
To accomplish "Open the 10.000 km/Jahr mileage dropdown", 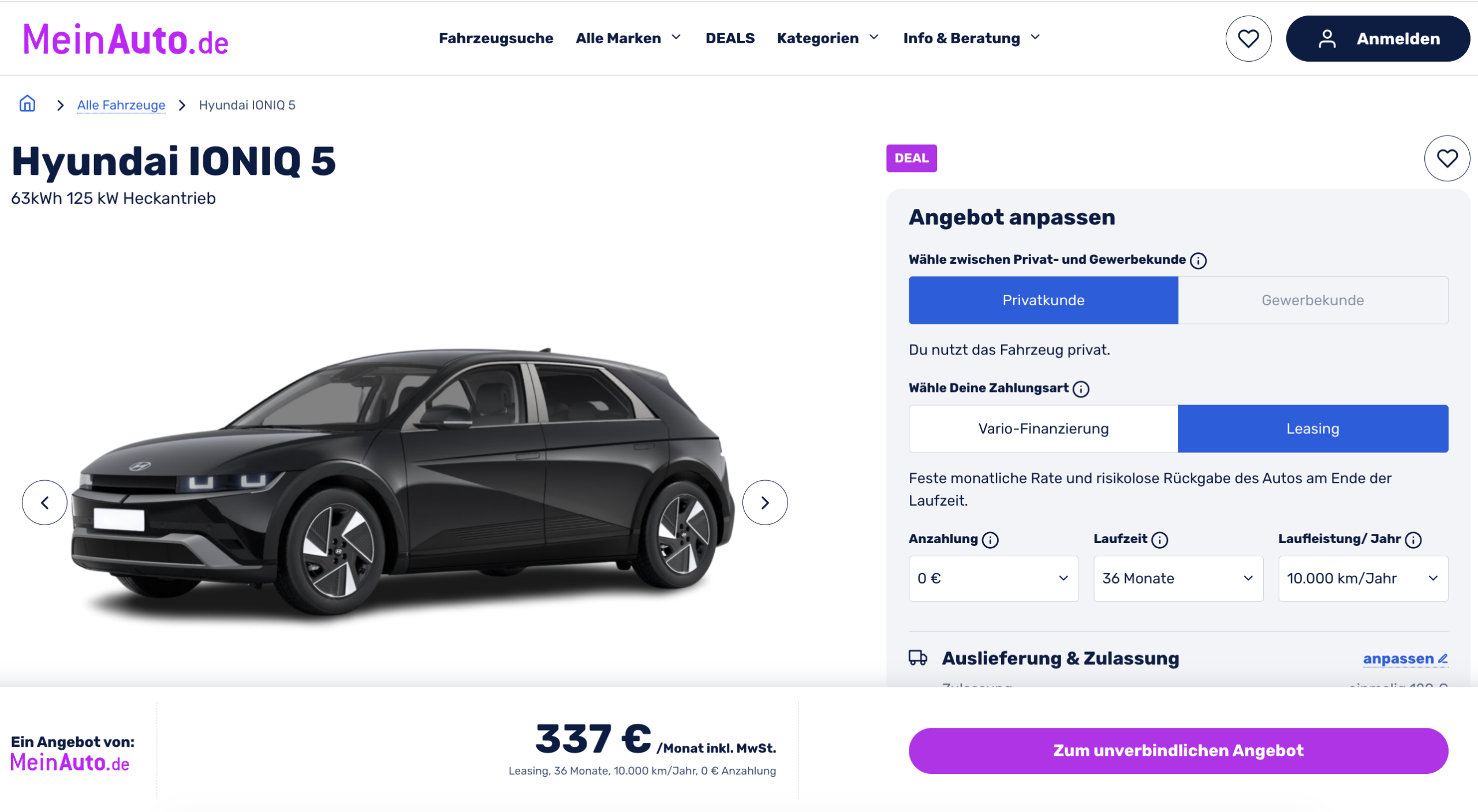I will click(x=1363, y=578).
